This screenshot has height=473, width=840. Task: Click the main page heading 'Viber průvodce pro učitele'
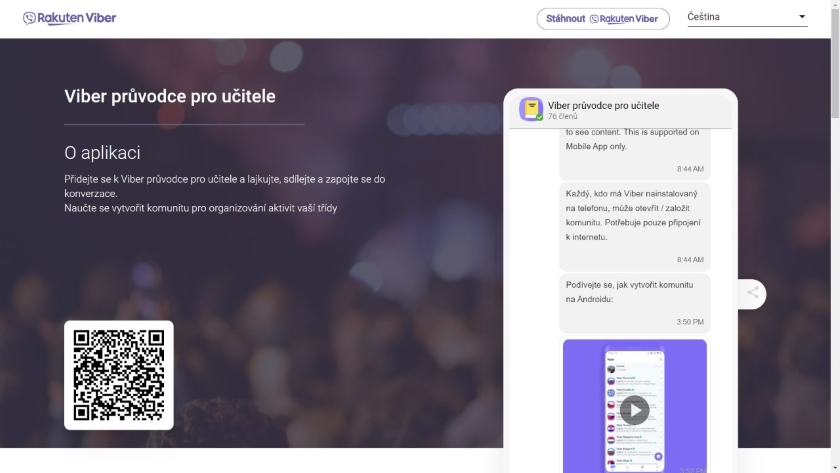pyautogui.click(x=170, y=96)
